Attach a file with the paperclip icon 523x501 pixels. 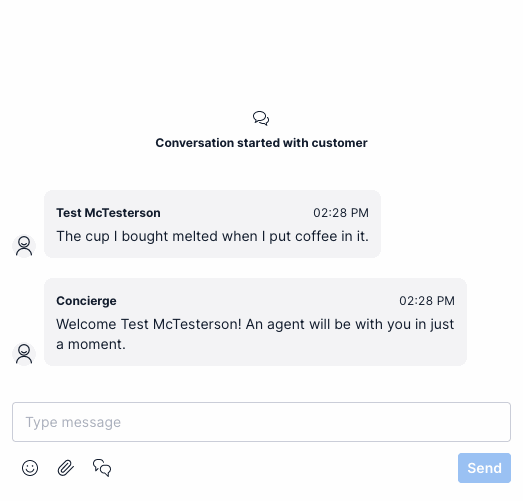[x=66, y=468]
